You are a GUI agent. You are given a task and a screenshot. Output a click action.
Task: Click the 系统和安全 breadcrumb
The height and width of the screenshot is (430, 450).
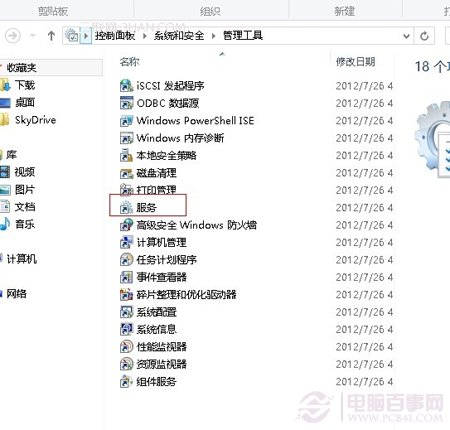179,35
